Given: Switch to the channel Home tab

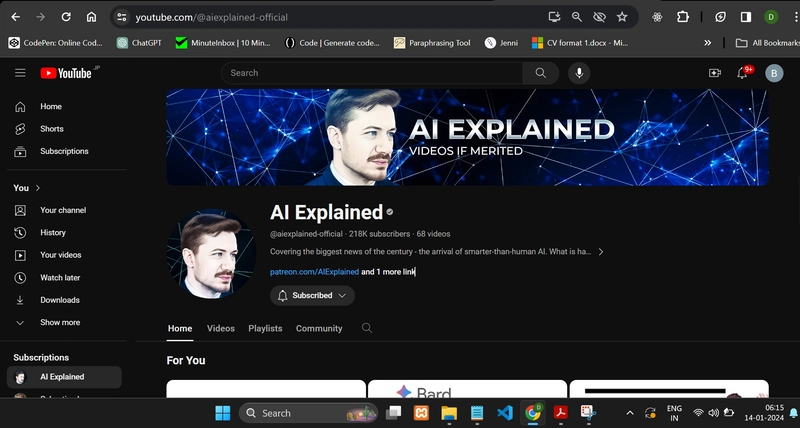Looking at the screenshot, I should coord(180,329).
